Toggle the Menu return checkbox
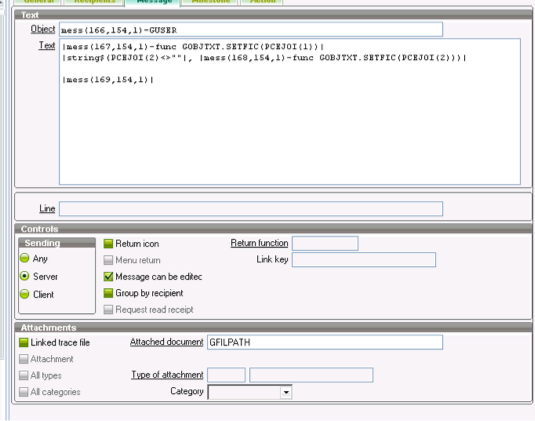The width and height of the screenshot is (535, 421). tap(108, 260)
